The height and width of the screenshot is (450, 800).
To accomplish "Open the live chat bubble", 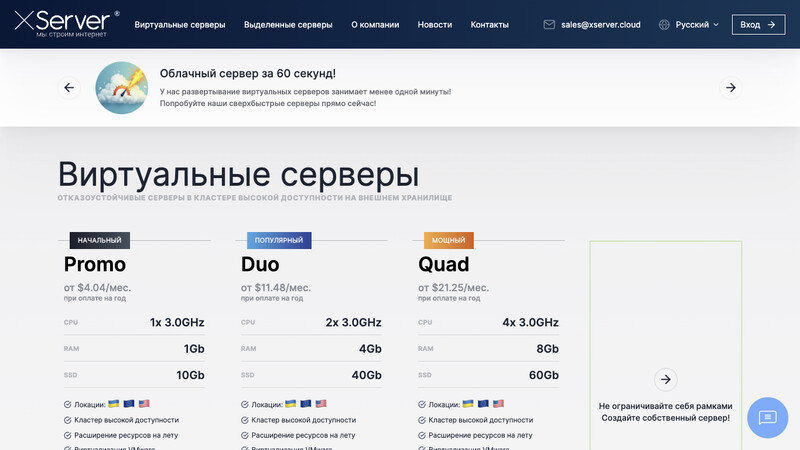I will [767, 418].
